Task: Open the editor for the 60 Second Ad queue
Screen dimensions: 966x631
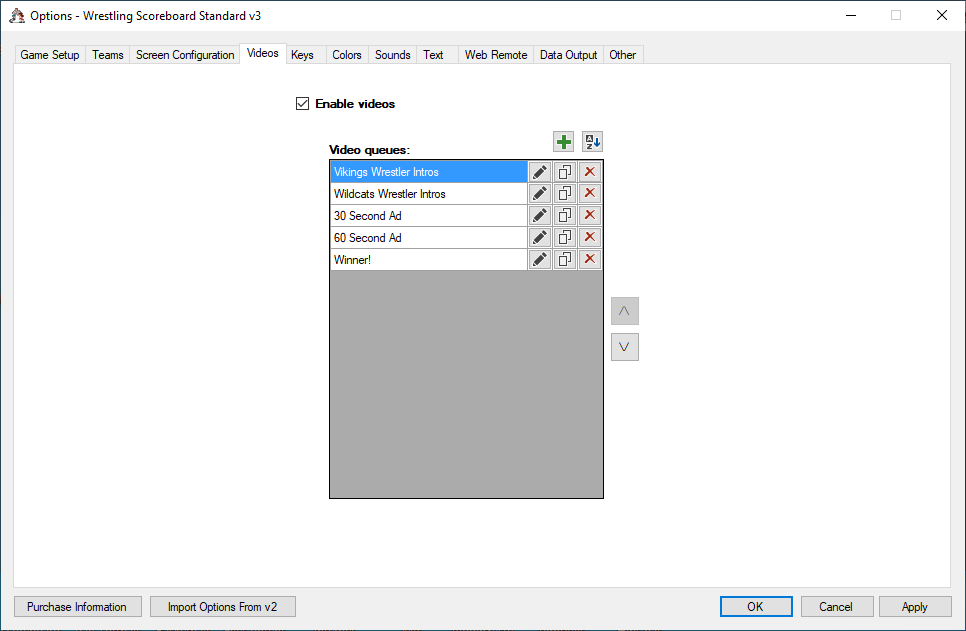Action: pyautogui.click(x=540, y=237)
